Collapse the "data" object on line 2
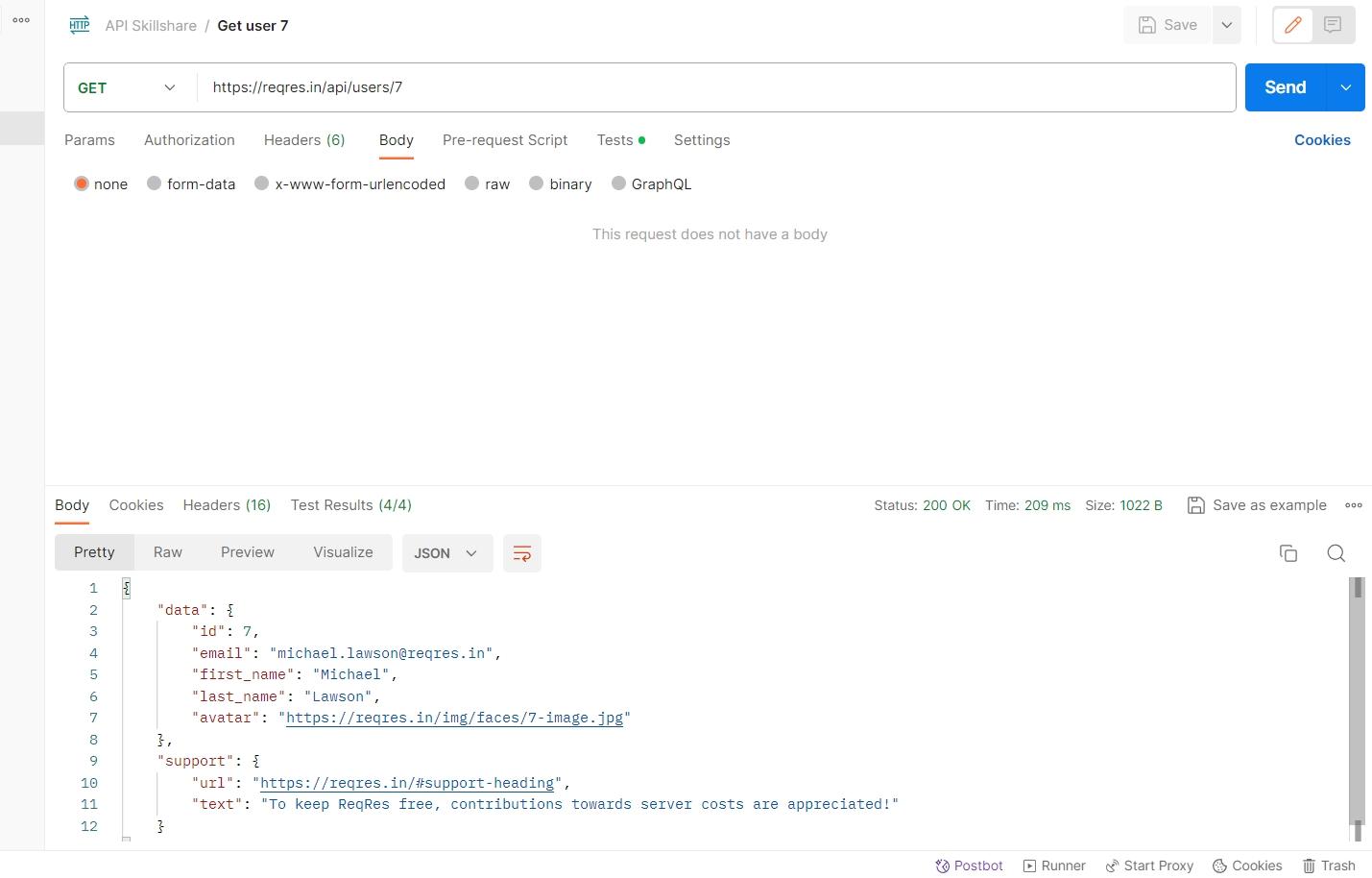Viewport: 1372px width, 878px height. click(230, 610)
